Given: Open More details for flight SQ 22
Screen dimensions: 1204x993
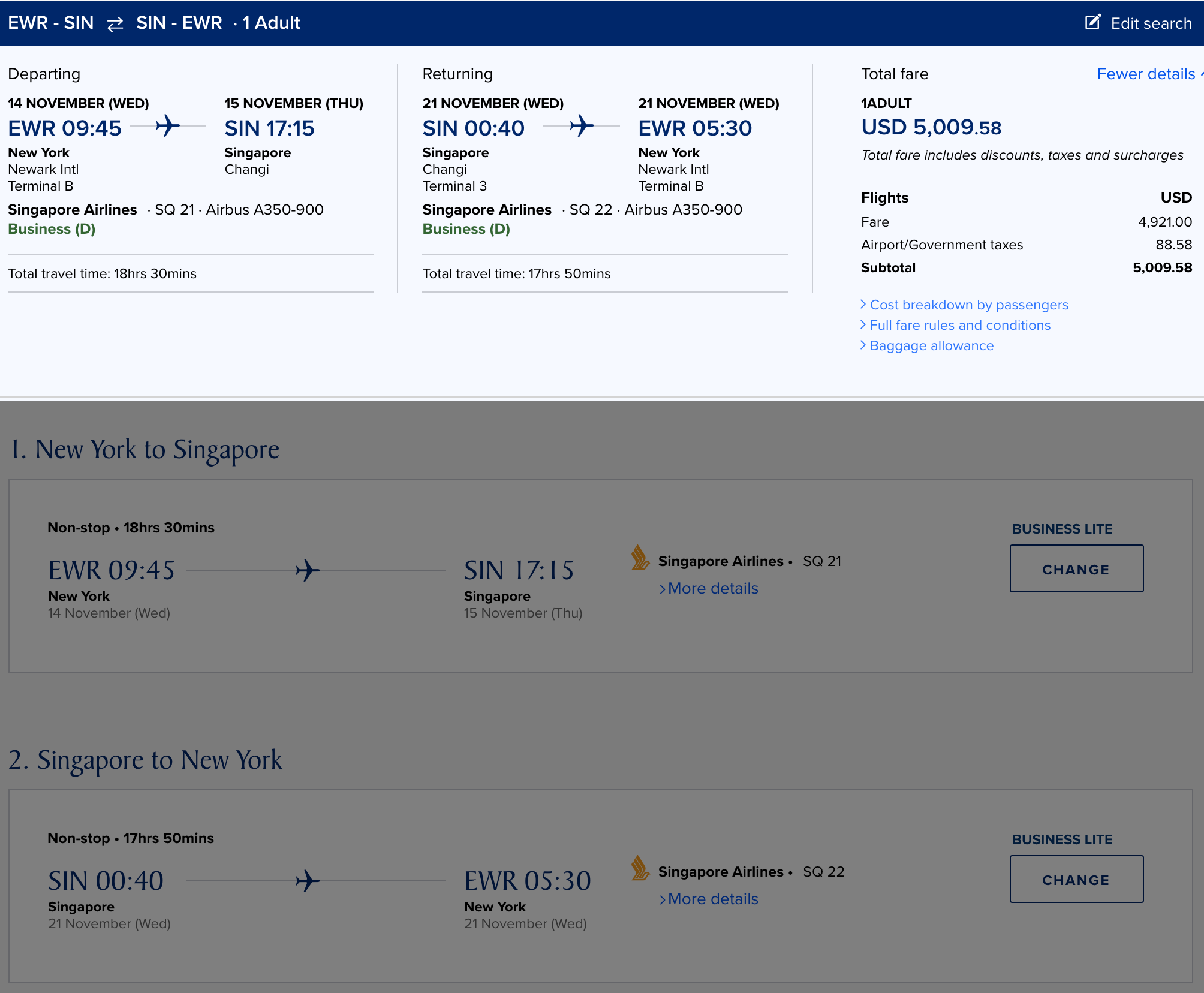Looking at the screenshot, I should pyautogui.click(x=712, y=899).
